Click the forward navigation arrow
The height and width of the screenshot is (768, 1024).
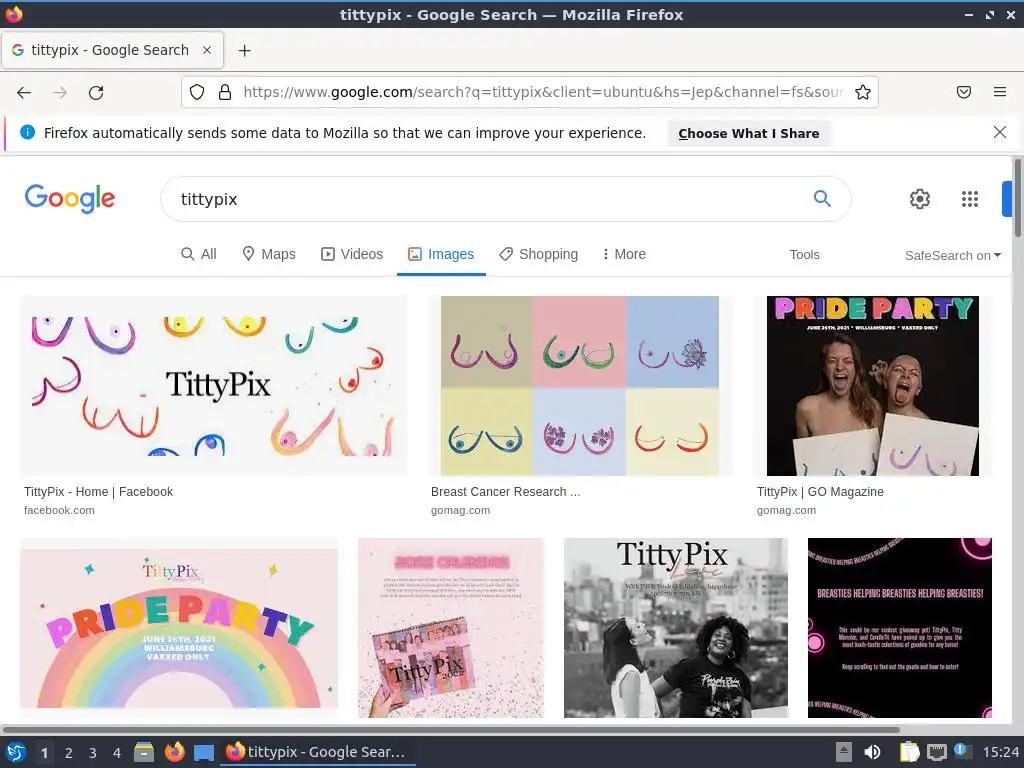click(x=60, y=93)
